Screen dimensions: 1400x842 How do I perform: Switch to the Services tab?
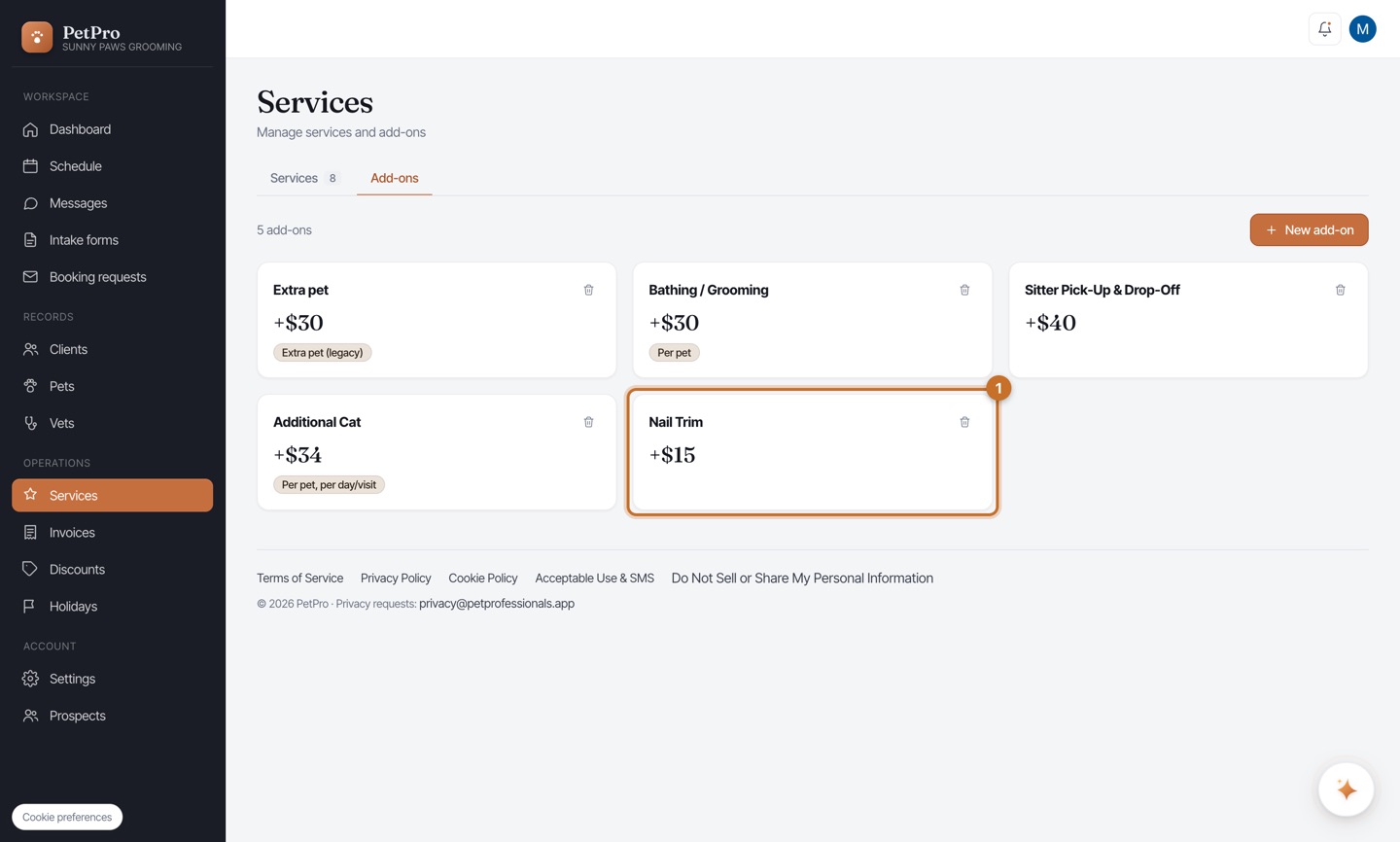303,178
